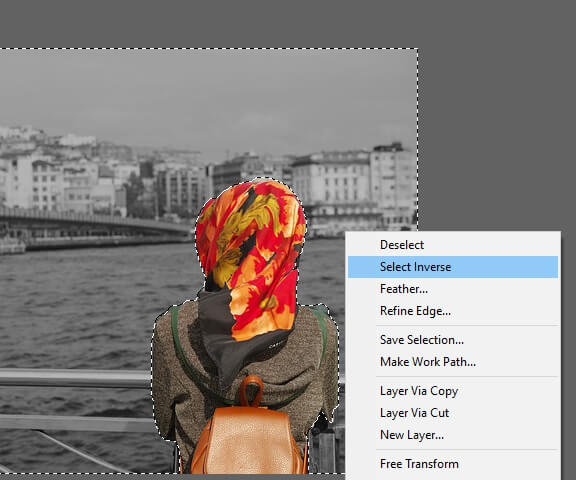Choose Layer Via Cut

coord(453,413)
